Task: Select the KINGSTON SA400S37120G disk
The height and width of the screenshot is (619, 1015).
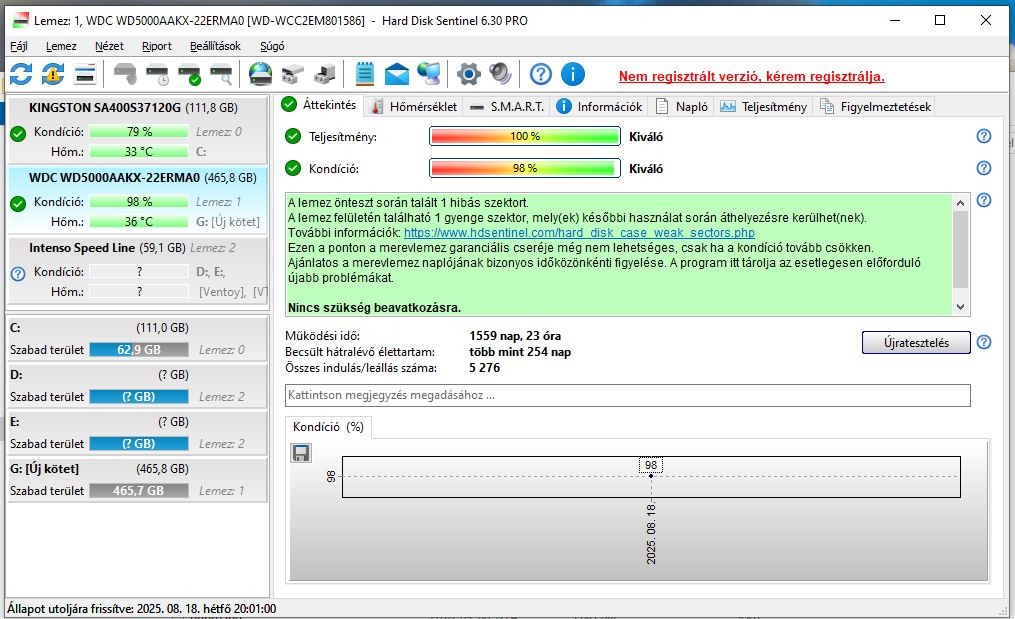Action: 137,129
